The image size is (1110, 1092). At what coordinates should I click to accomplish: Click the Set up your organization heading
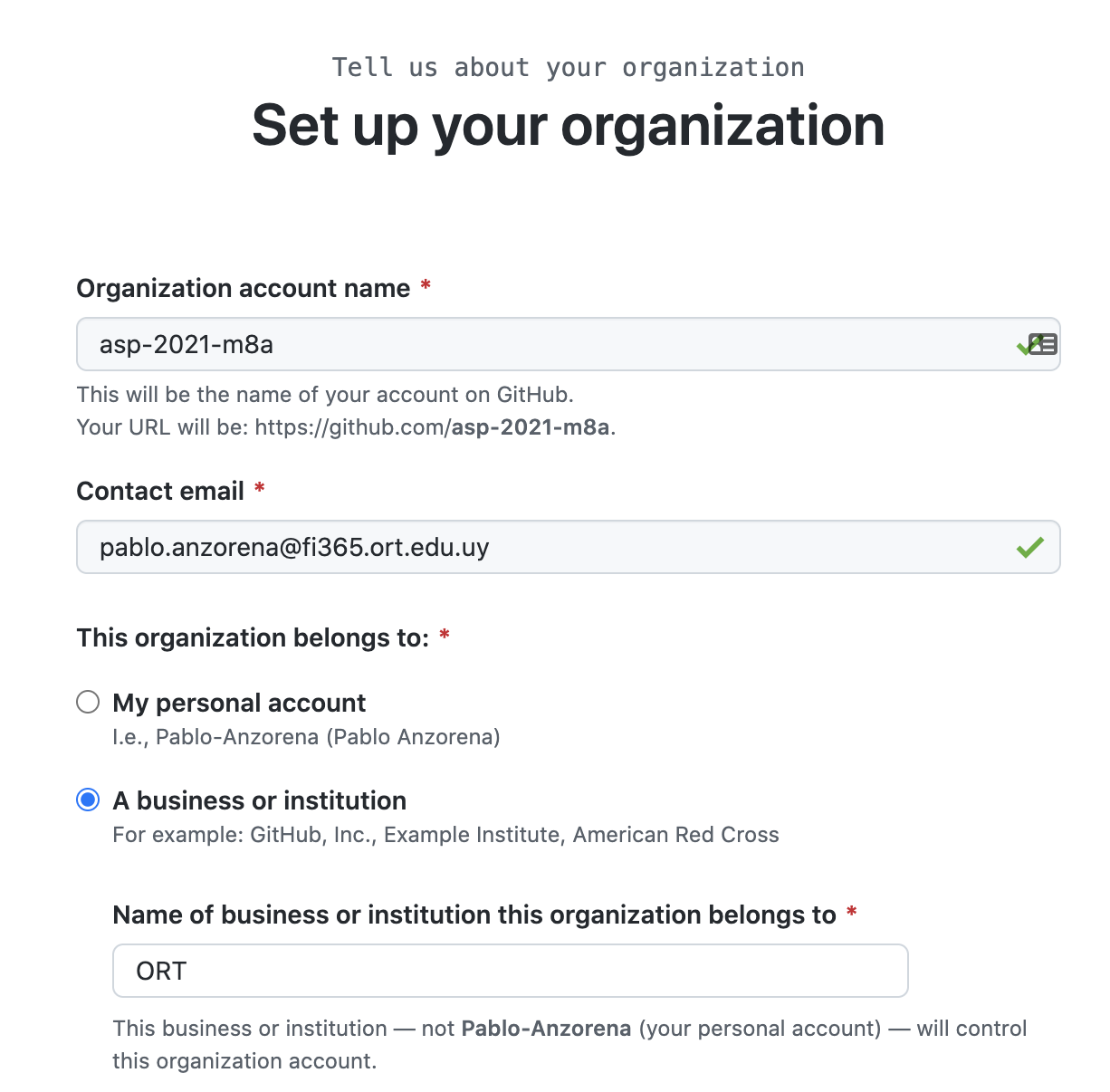tap(569, 125)
